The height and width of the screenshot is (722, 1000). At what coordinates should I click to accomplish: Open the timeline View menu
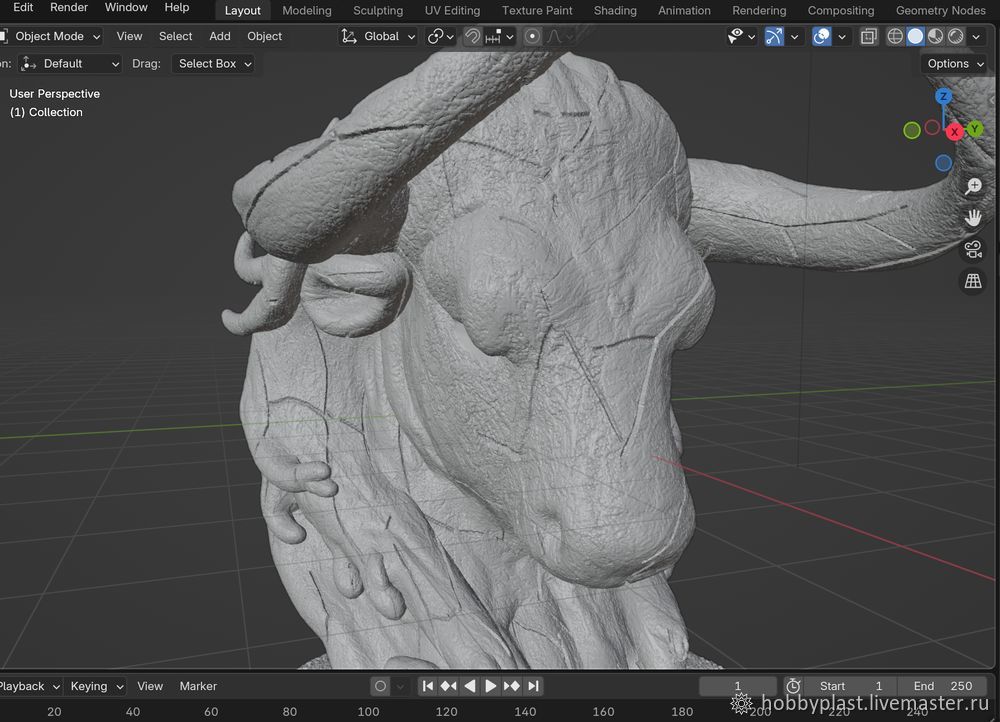point(150,686)
